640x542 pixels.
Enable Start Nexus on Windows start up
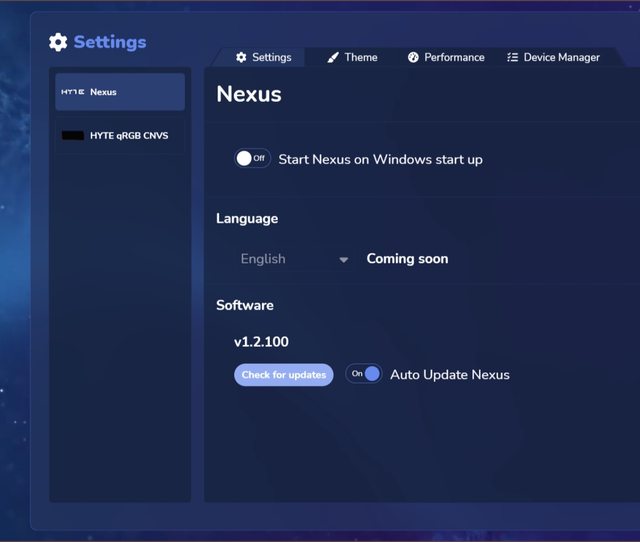252,158
